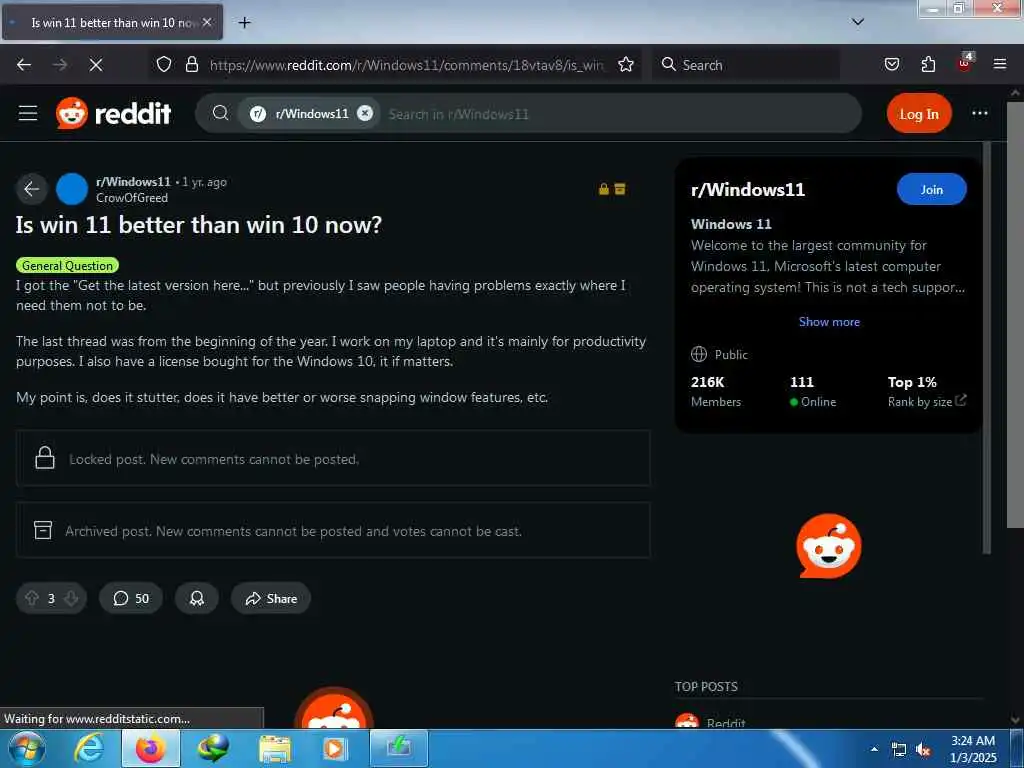Image resolution: width=1024 pixels, height=768 pixels.
Task: Open a new browser tab
Action: point(244,22)
